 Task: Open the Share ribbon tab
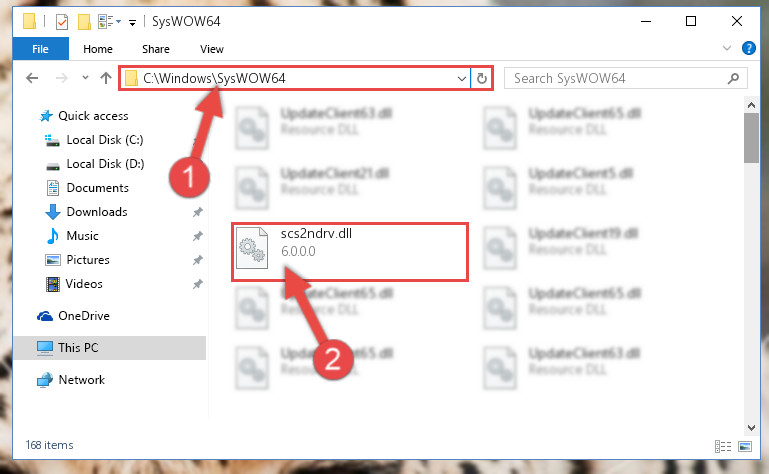[155, 49]
